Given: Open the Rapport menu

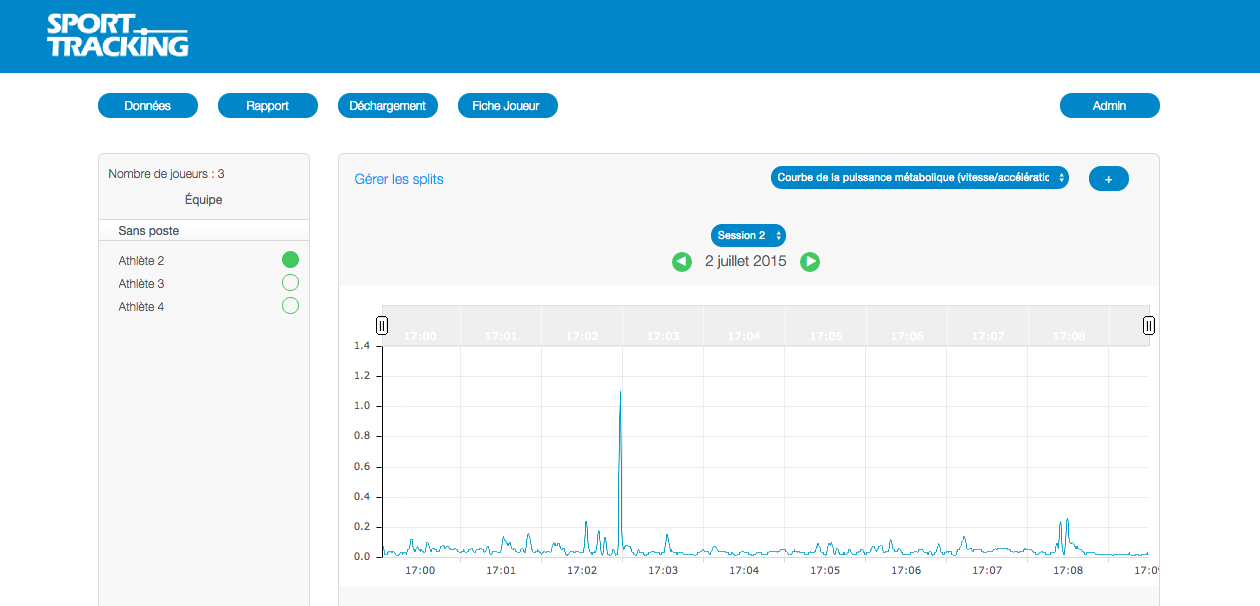Looking at the screenshot, I should click(268, 106).
